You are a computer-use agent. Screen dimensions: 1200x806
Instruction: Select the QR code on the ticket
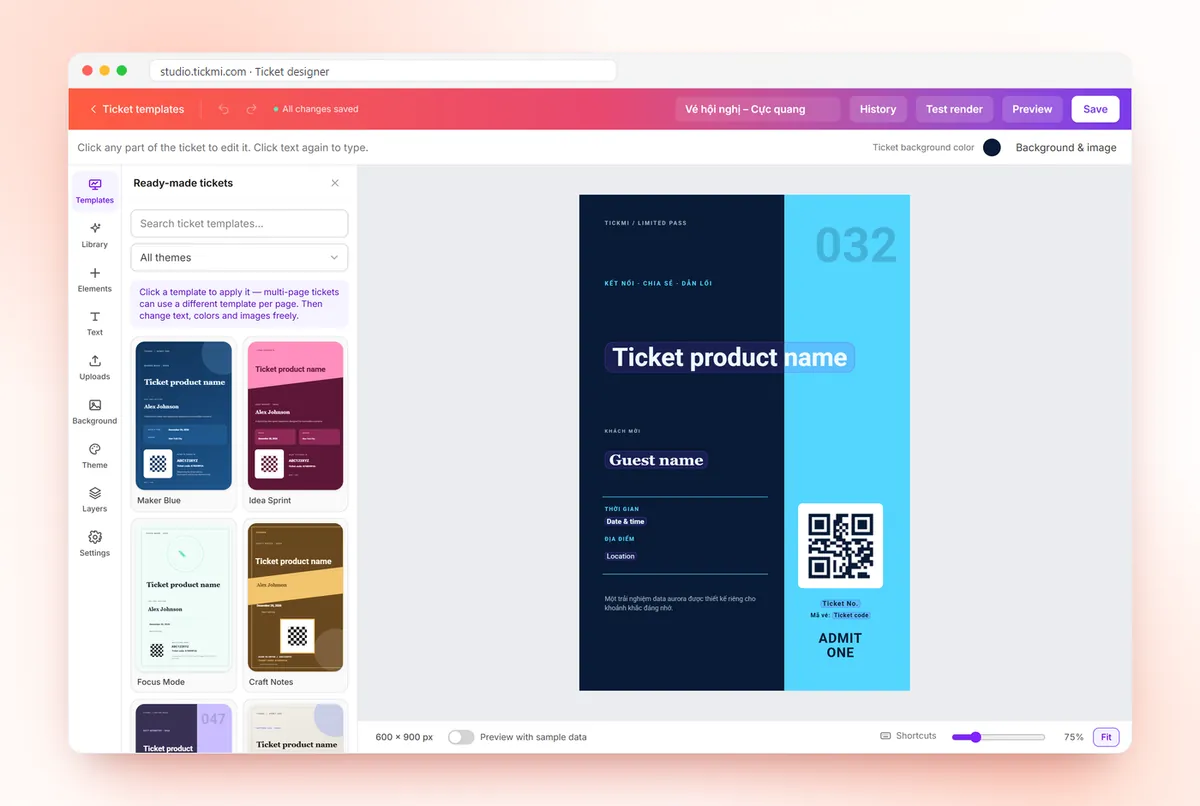click(840, 545)
